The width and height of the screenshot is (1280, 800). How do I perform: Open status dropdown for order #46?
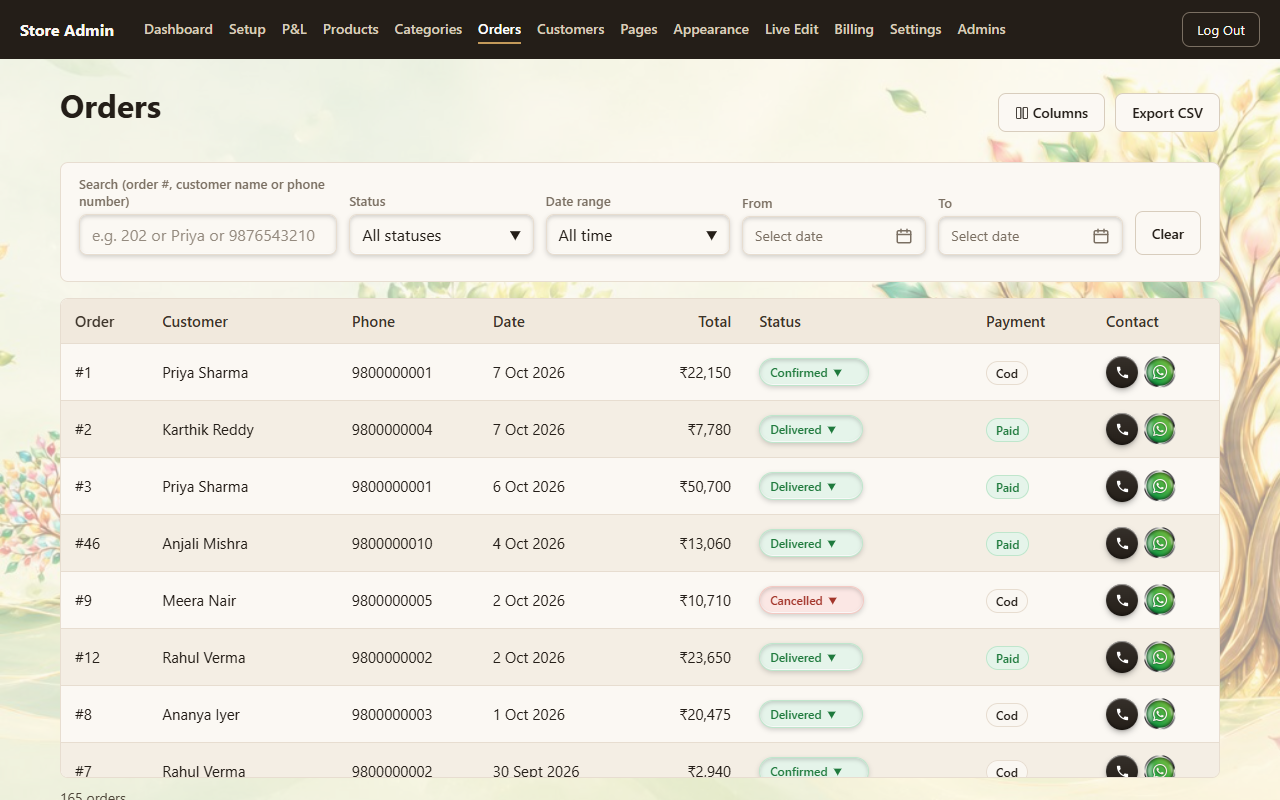[x=811, y=544]
